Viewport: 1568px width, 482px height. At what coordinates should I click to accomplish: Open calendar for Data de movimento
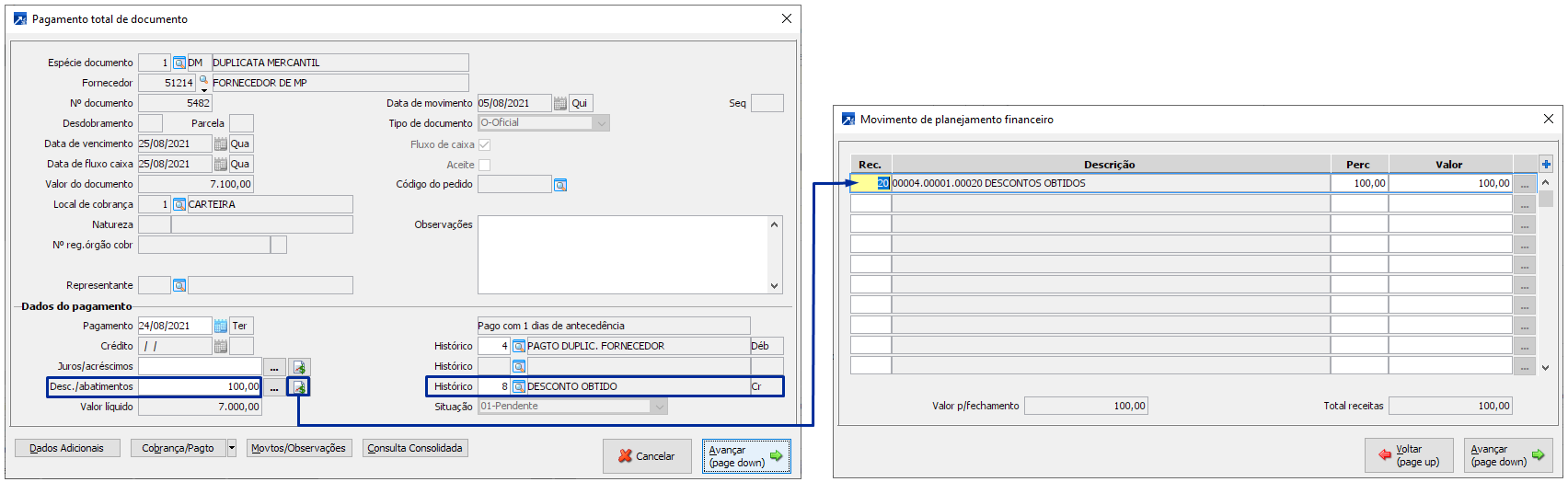560,103
